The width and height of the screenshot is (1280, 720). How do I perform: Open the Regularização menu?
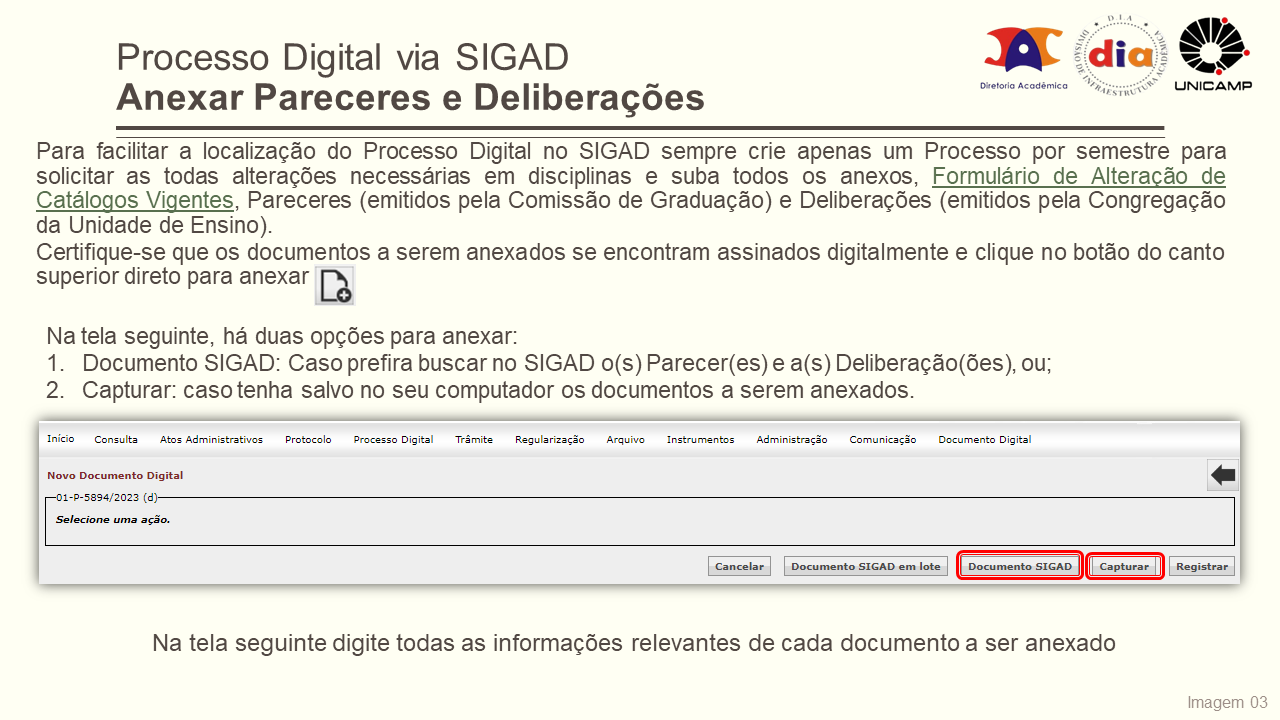pos(549,440)
